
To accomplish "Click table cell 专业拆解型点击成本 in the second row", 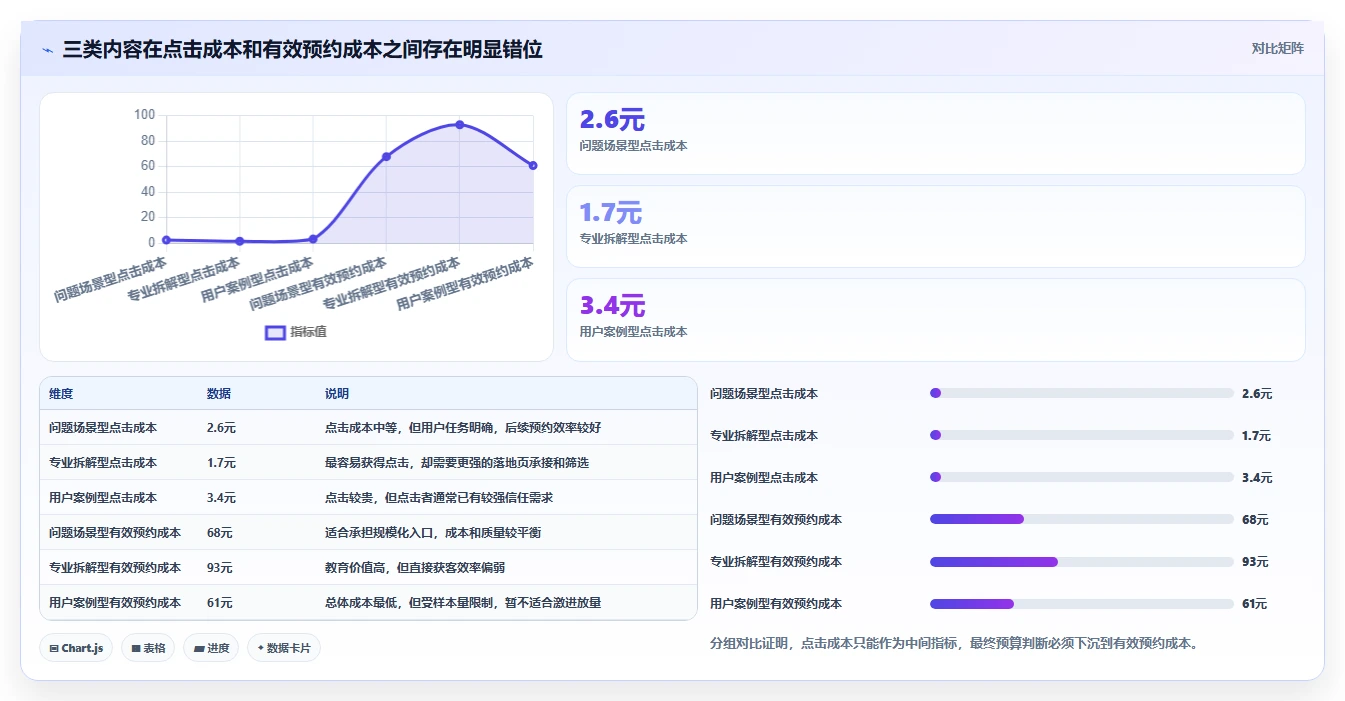I will (103, 463).
